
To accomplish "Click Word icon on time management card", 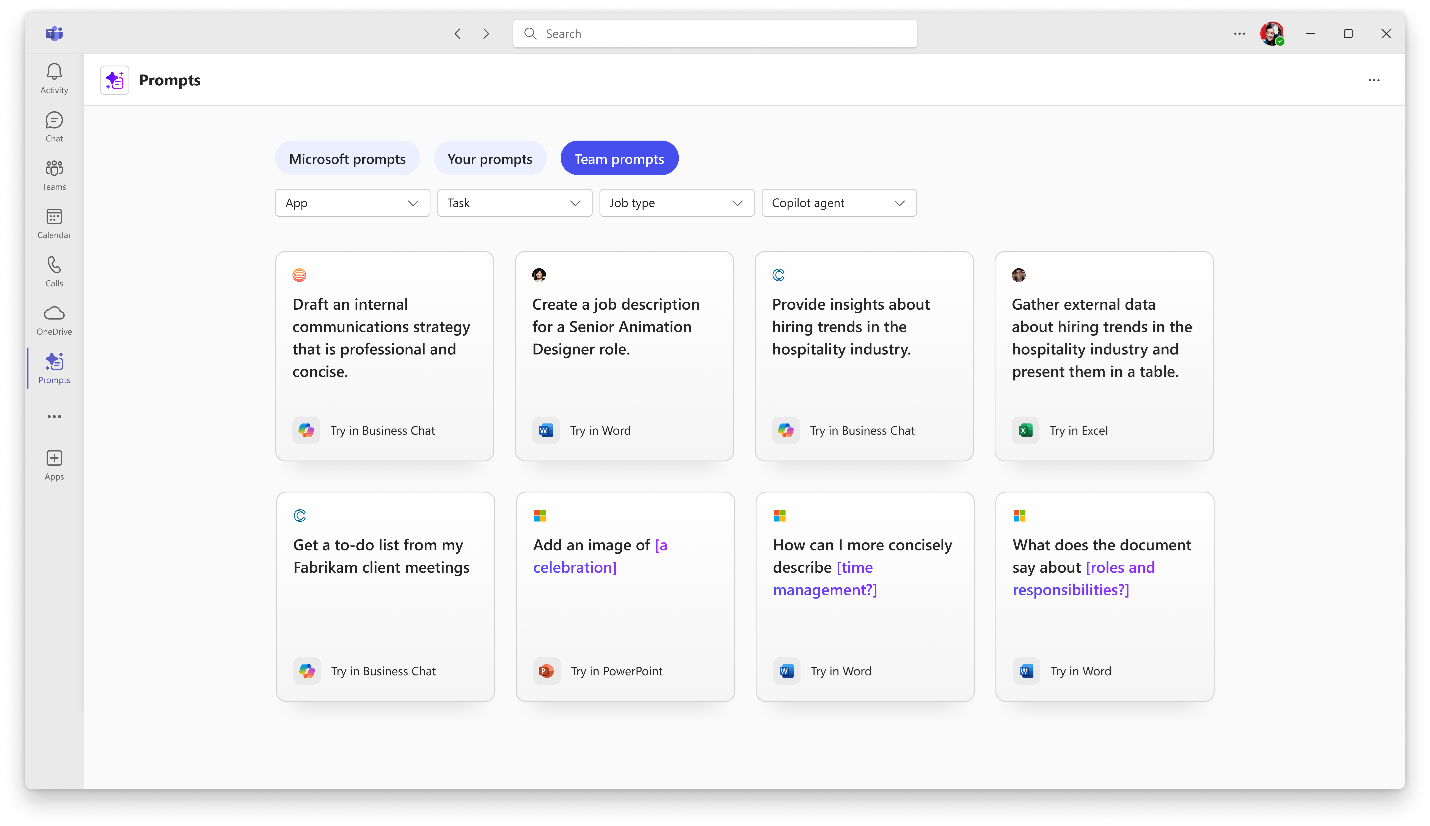I will tap(787, 671).
